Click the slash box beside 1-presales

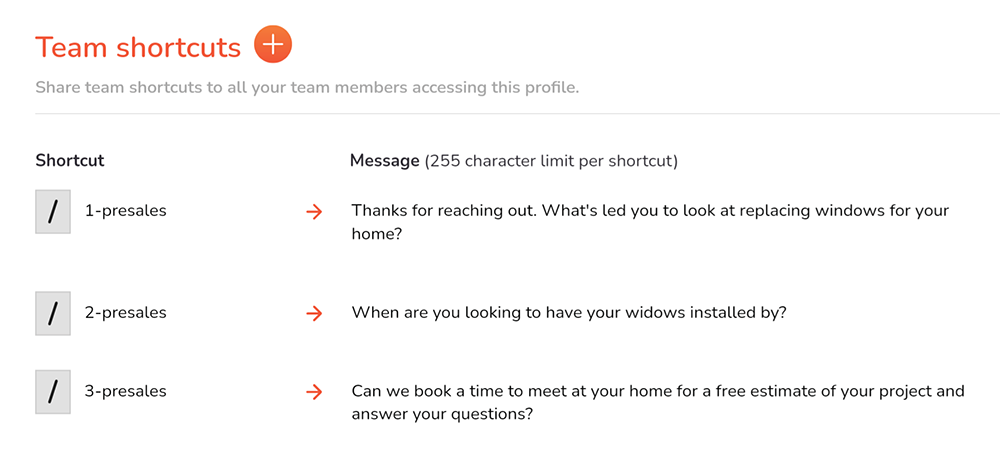pyautogui.click(x=53, y=212)
